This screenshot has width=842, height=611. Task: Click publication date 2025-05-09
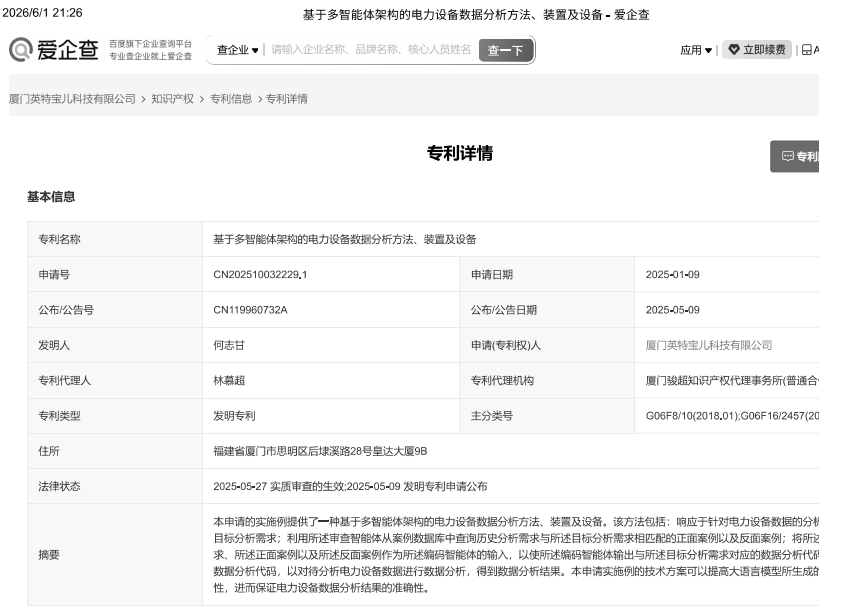(x=672, y=310)
